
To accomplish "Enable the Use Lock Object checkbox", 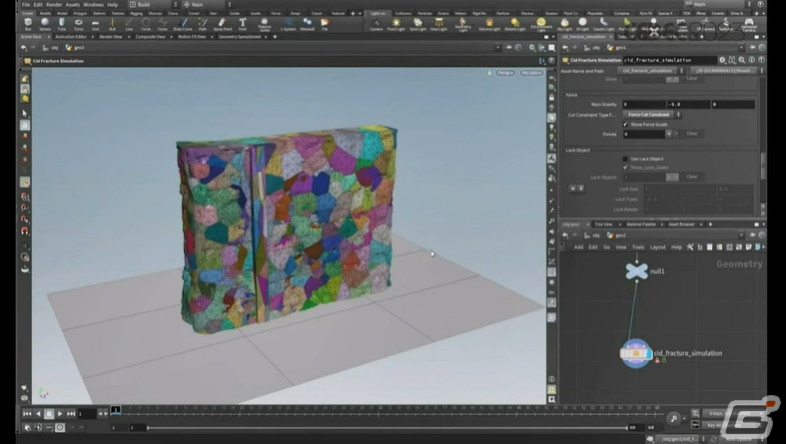I will point(625,159).
